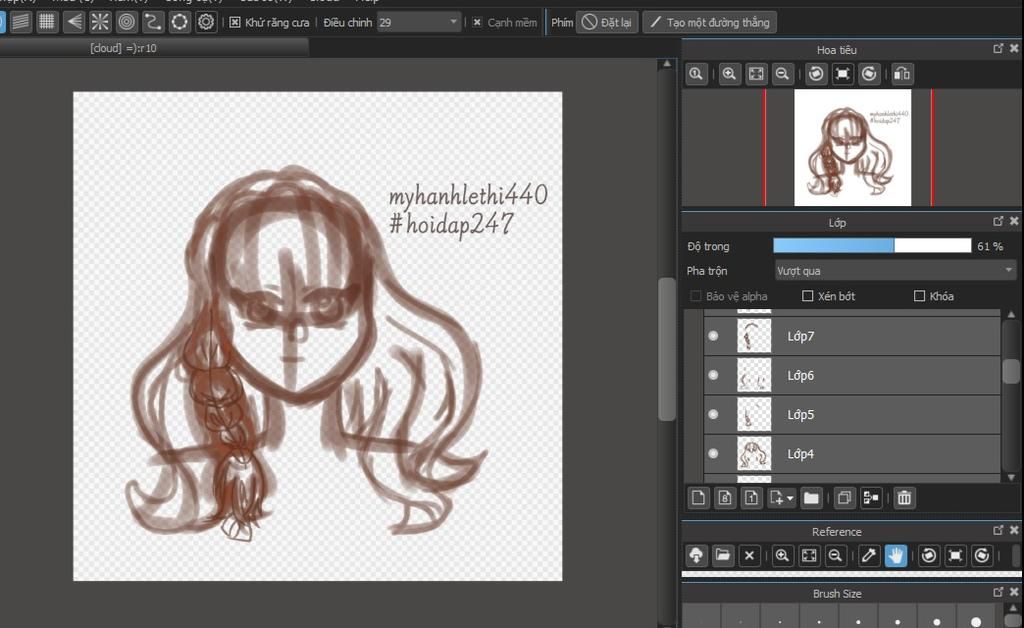Click the Đặt lại button
Viewport: 1024px width, 628px height.
click(x=607, y=22)
